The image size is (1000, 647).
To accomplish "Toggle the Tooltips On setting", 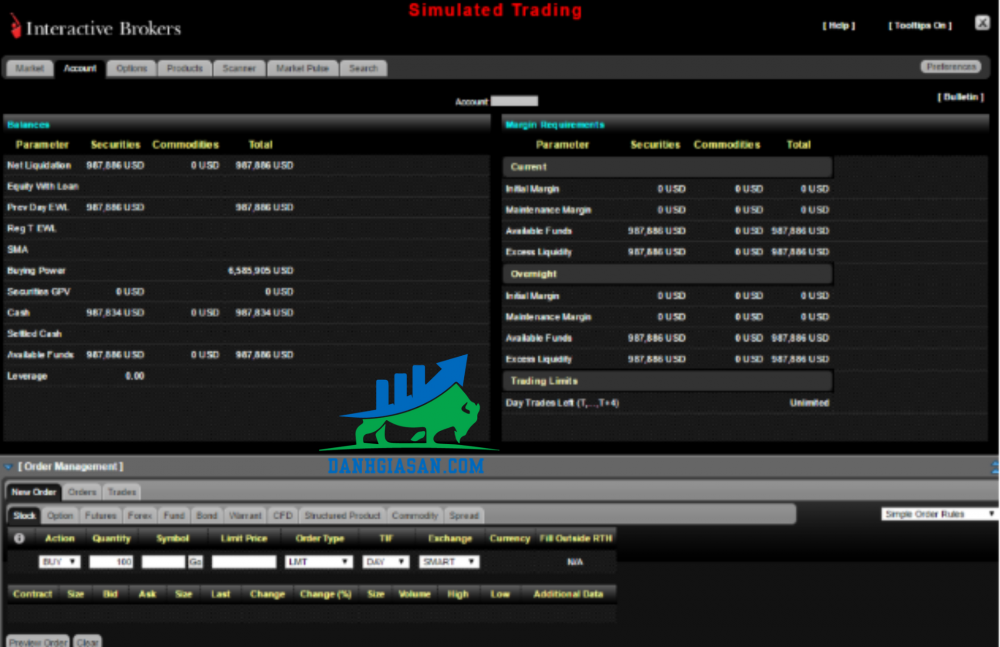I will point(920,26).
